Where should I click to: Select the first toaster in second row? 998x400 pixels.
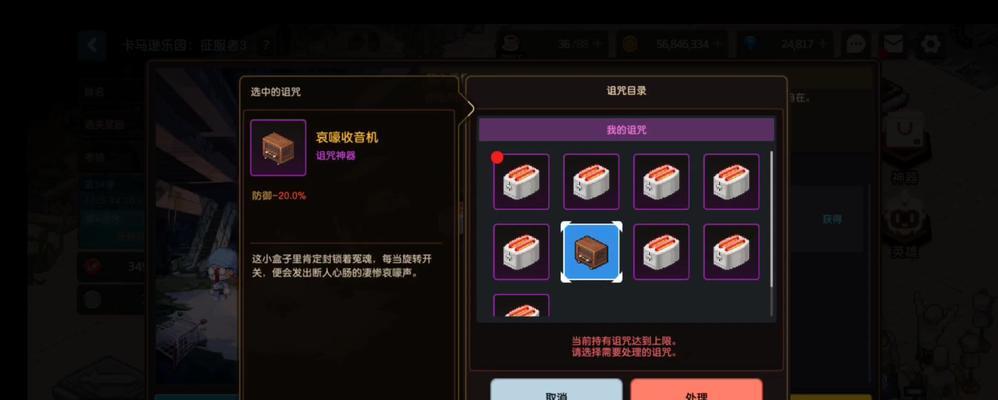point(521,252)
